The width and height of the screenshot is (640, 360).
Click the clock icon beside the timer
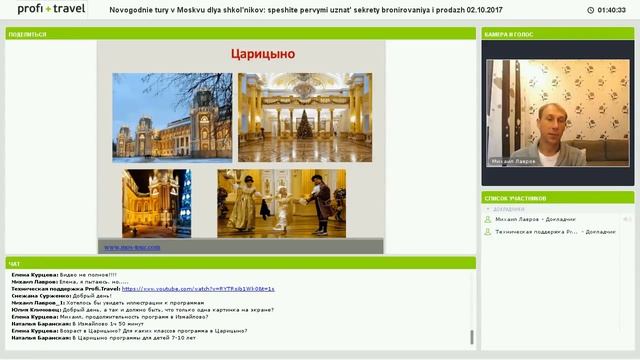(x=590, y=10)
